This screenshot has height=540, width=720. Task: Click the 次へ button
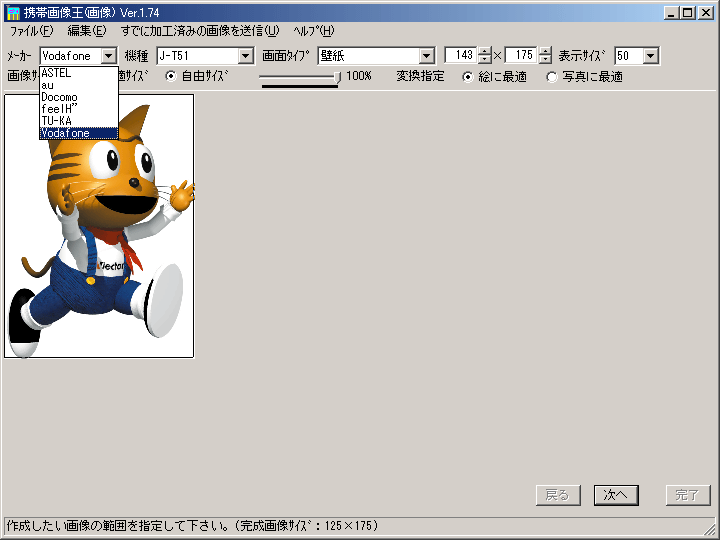[x=616, y=495]
